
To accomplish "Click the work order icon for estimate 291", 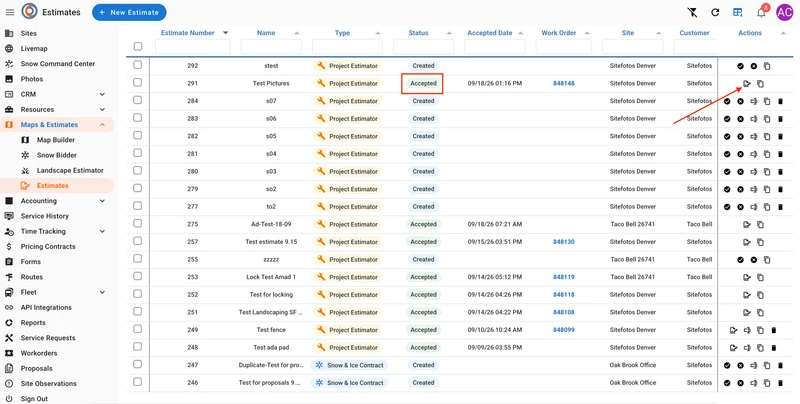I will coord(747,84).
